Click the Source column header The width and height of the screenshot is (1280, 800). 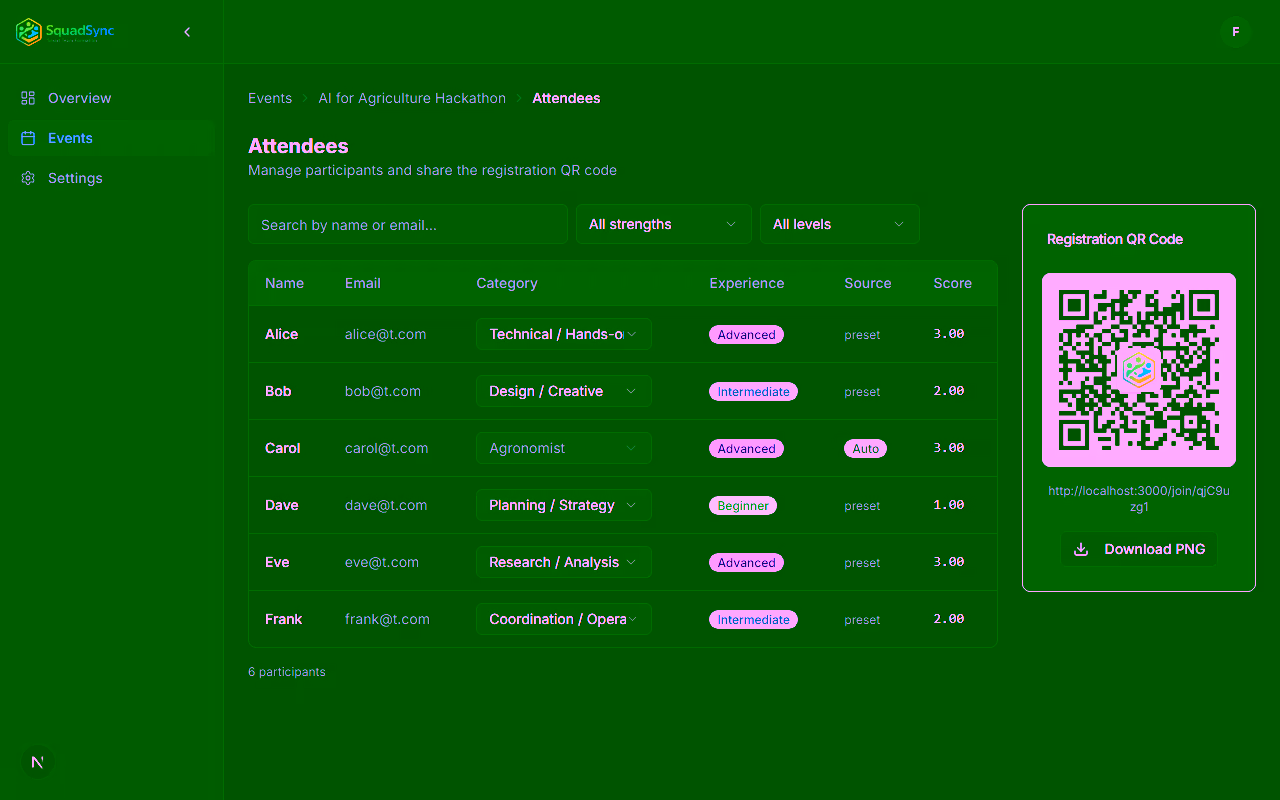coord(868,283)
